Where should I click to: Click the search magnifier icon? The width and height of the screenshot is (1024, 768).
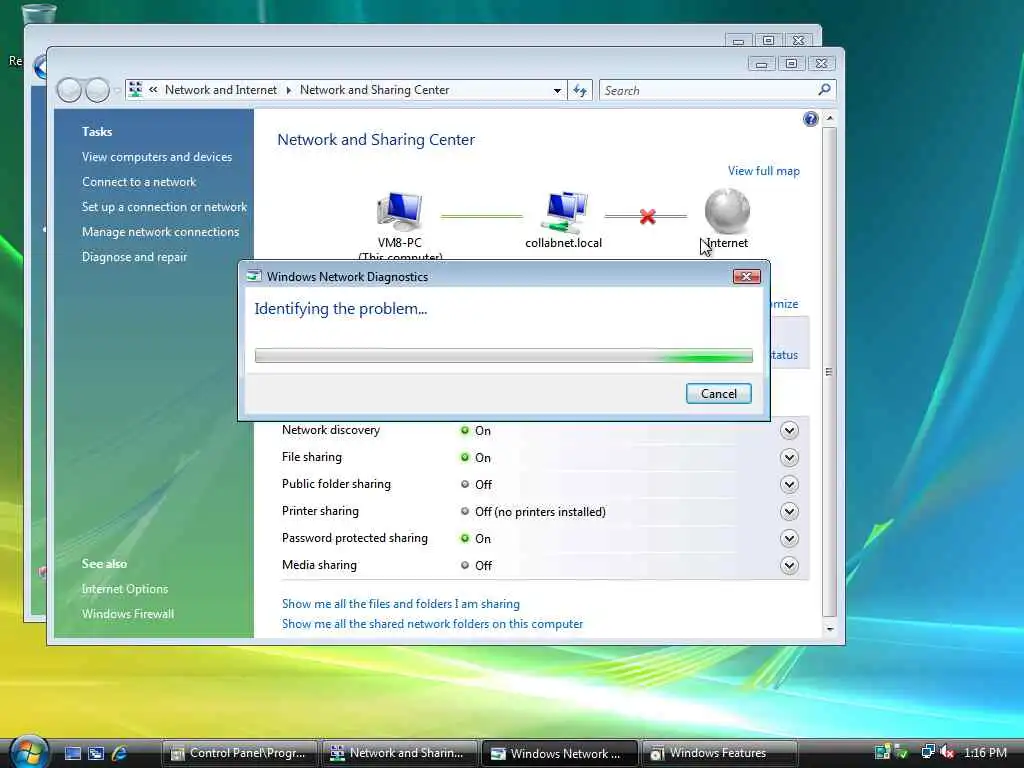[824, 89]
